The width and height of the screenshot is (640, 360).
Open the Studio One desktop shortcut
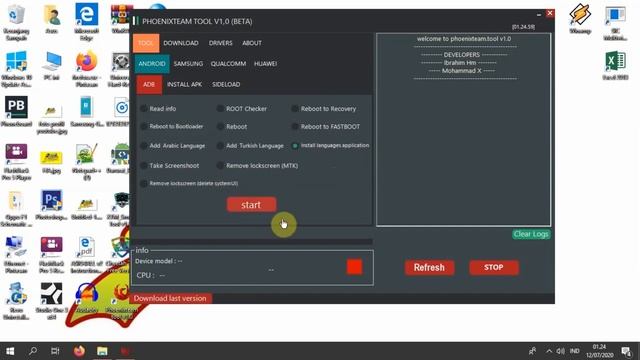coord(51,301)
